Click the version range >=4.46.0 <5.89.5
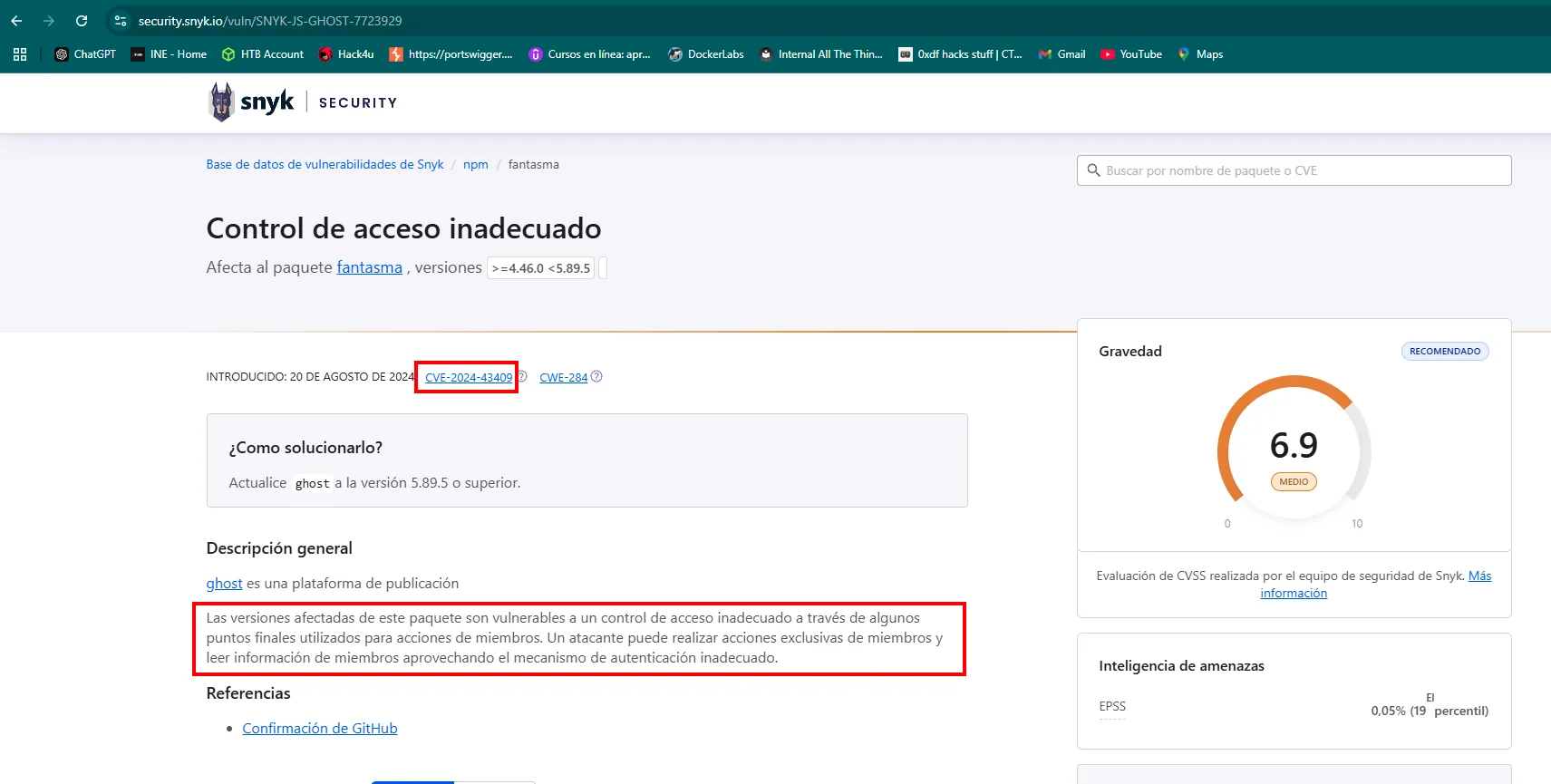 [541, 268]
